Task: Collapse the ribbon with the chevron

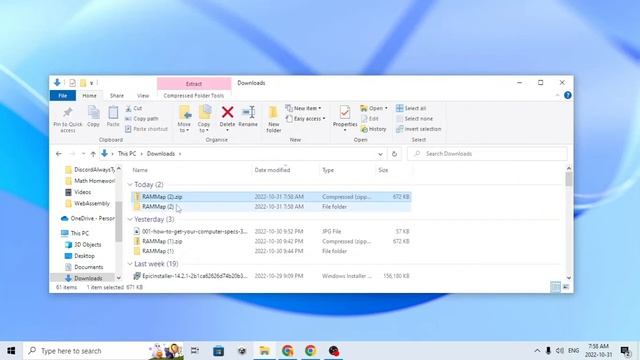Action: (557, 96)
